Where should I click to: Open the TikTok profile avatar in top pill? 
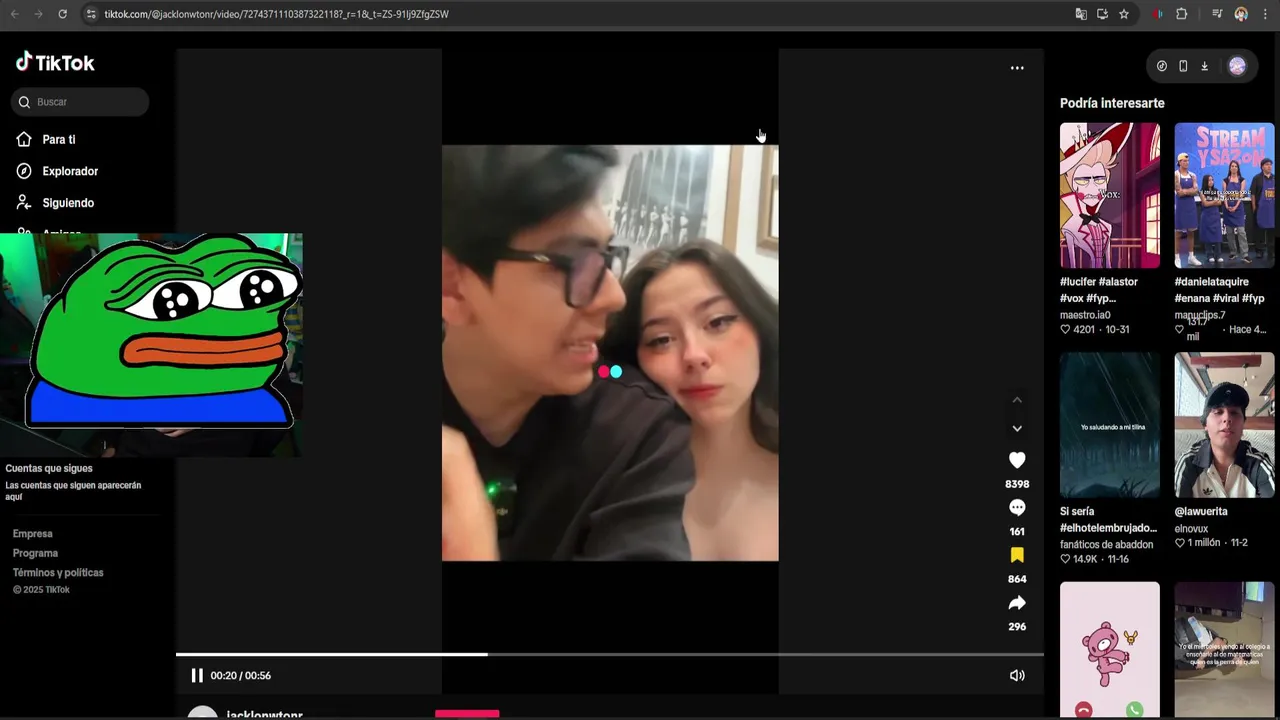tap(1237, 66)
